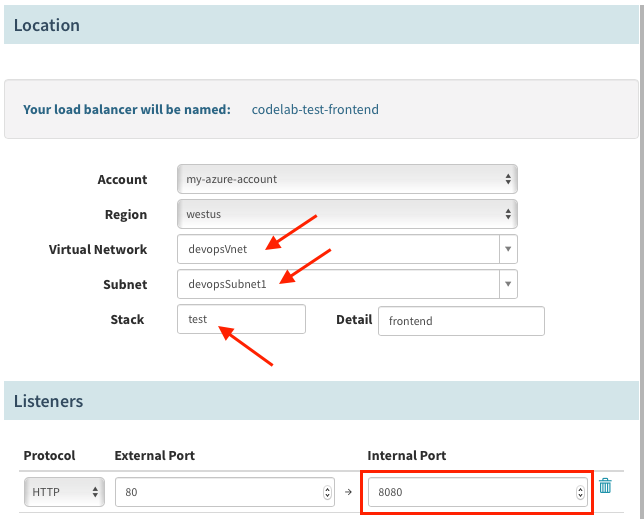Click the Virtual Network label
The height and width of the screenshot is (519, 644).
(98, 249)
